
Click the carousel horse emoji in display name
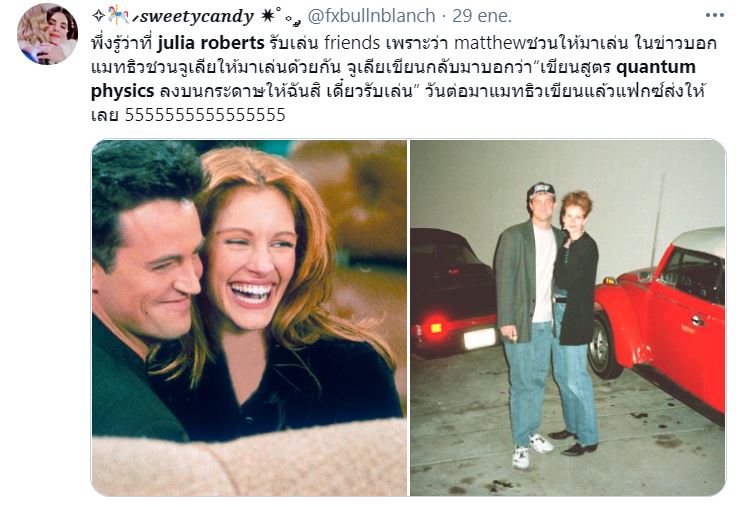(x=118, y=15)
